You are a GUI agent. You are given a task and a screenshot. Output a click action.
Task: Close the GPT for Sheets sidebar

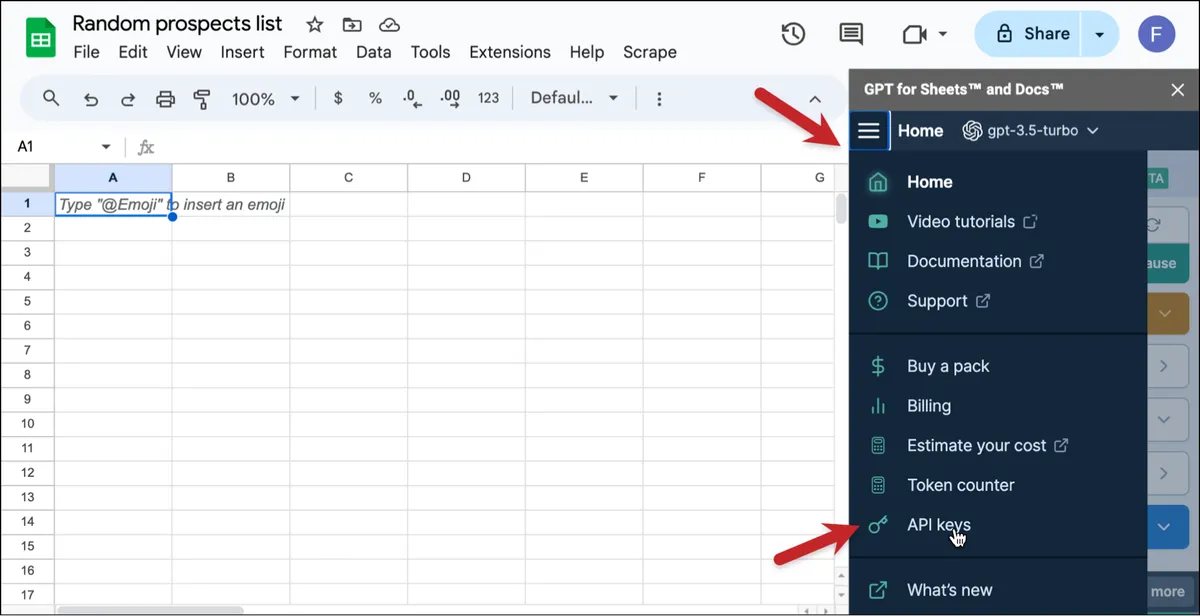pyautogui.click(x=1177, y=90)
